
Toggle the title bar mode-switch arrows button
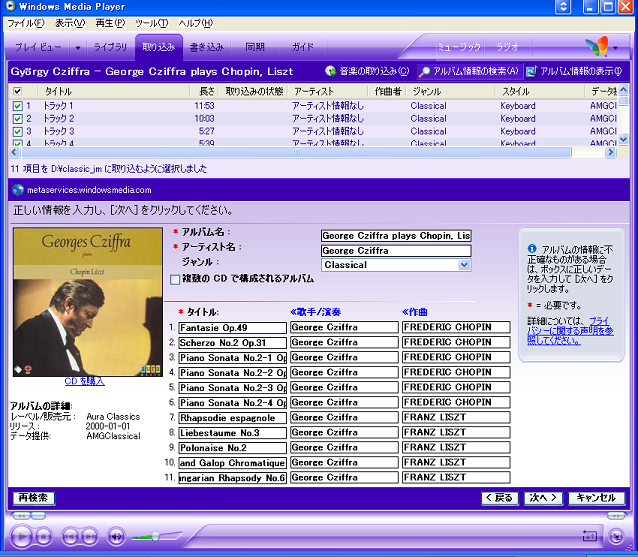[563, 7]
